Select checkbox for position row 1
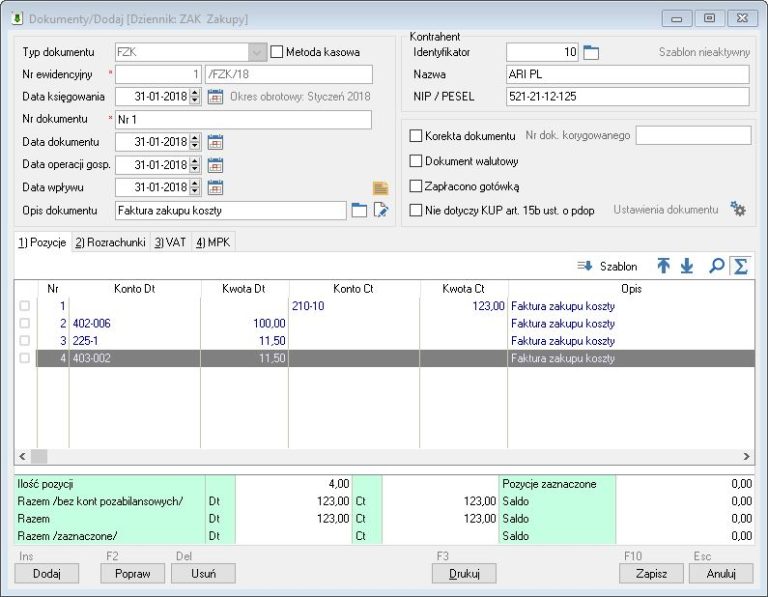 (24, 306)
